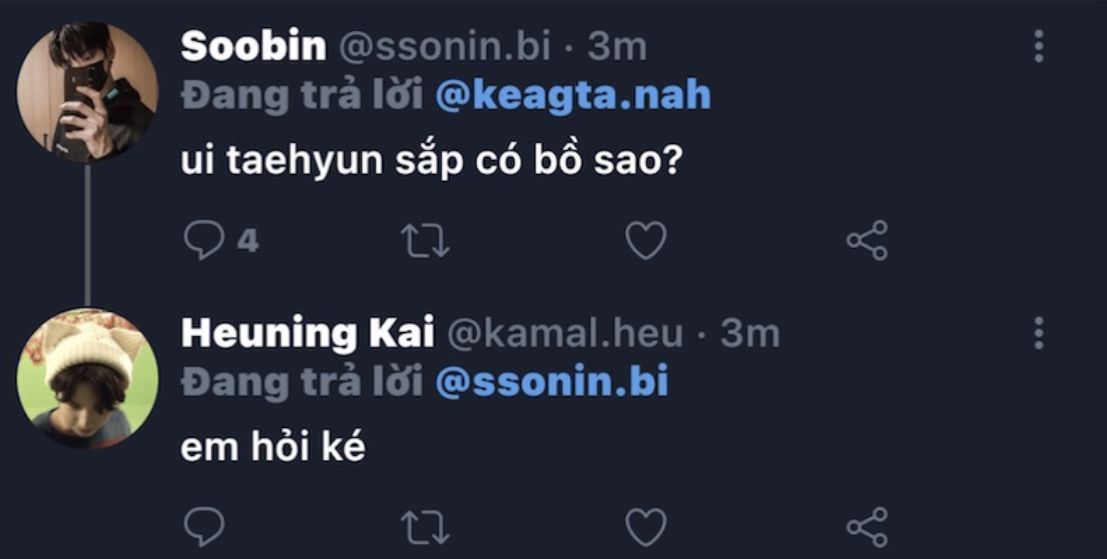
Task: Reply to Soobin's tweet
Action: tap(205, 241)
